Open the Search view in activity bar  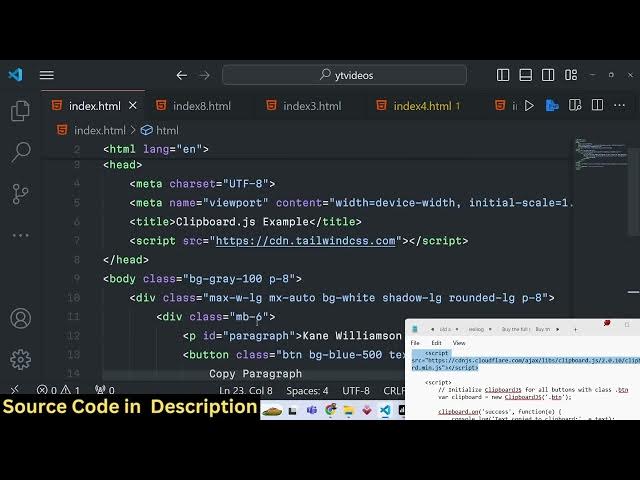coord(20,152)
